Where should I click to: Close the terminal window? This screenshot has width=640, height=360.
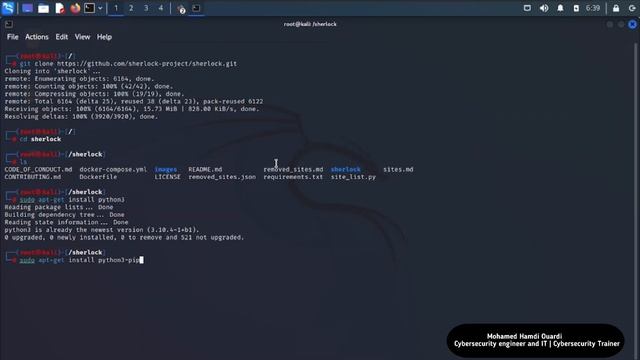point(632,24)
